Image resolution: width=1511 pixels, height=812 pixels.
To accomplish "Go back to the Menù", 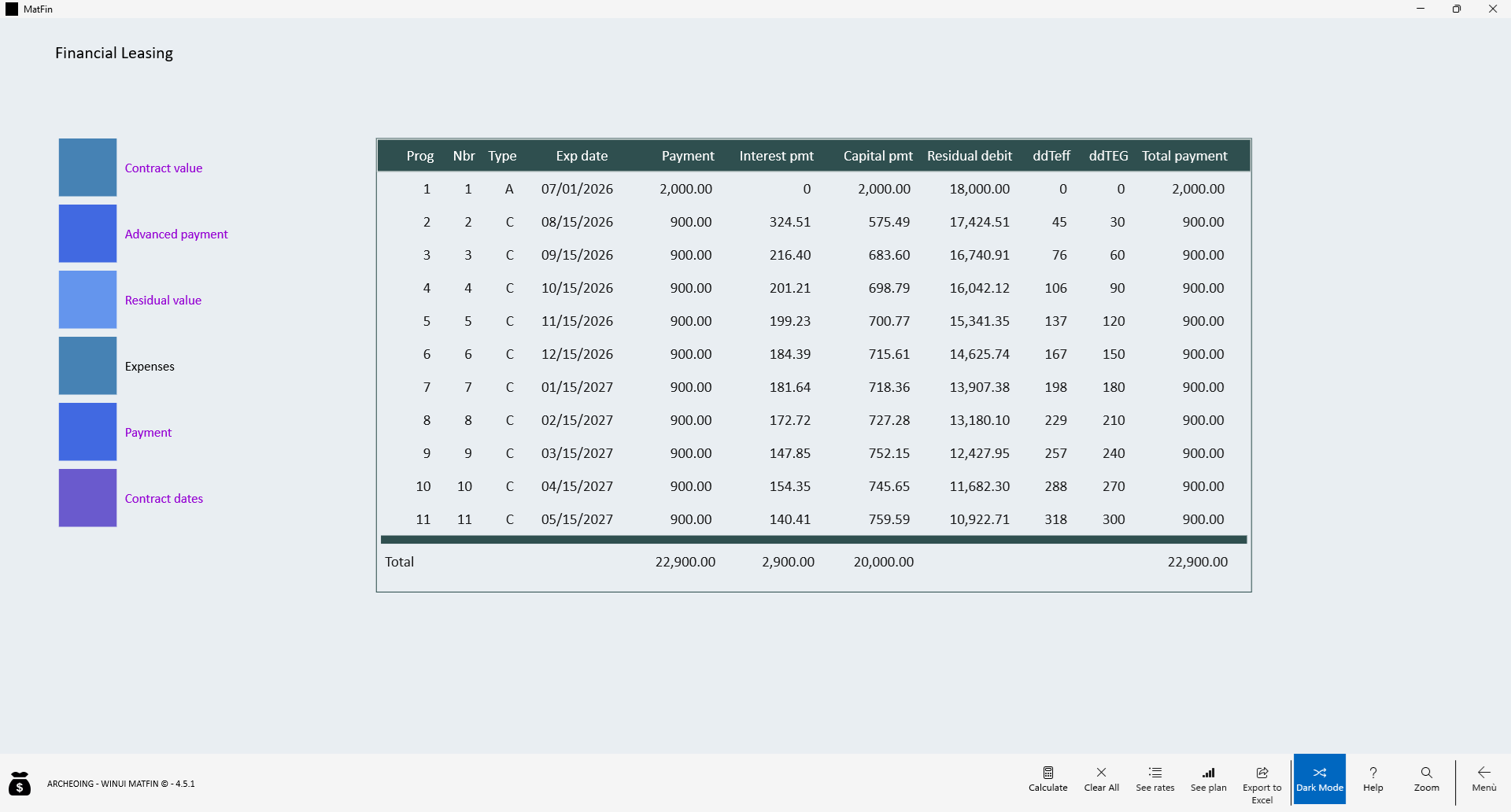I will coord(1484,779).
